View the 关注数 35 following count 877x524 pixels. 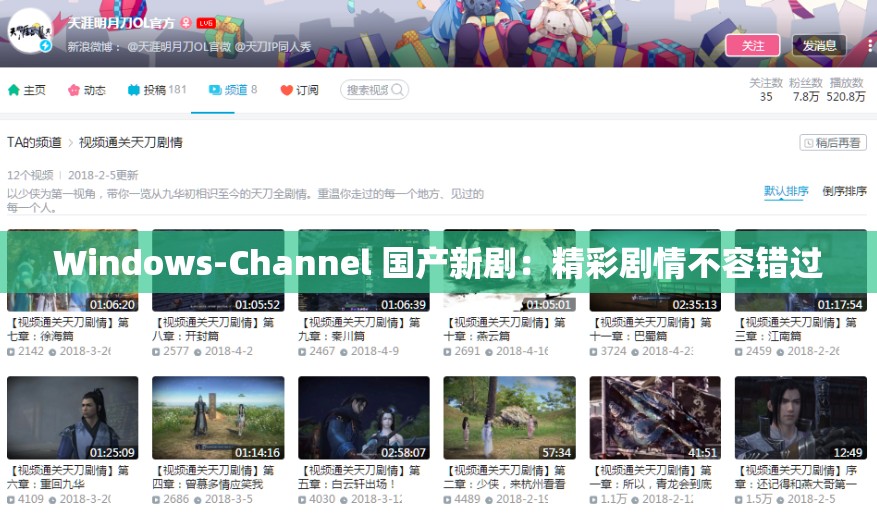[766, 89]
